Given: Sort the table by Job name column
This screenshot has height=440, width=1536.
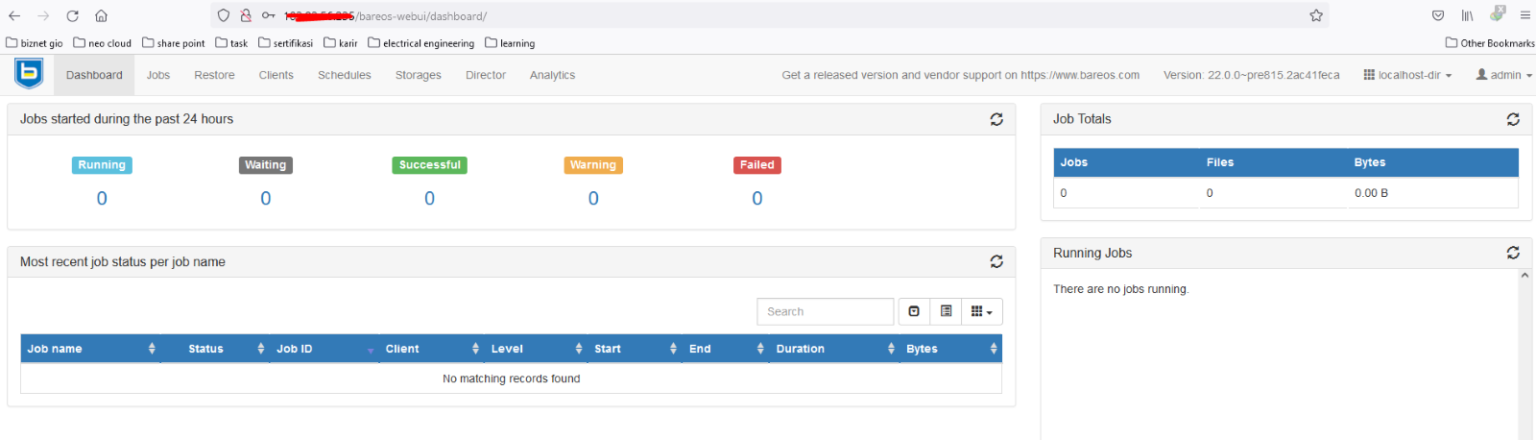Looking at the screenshot, I should 90,349.
